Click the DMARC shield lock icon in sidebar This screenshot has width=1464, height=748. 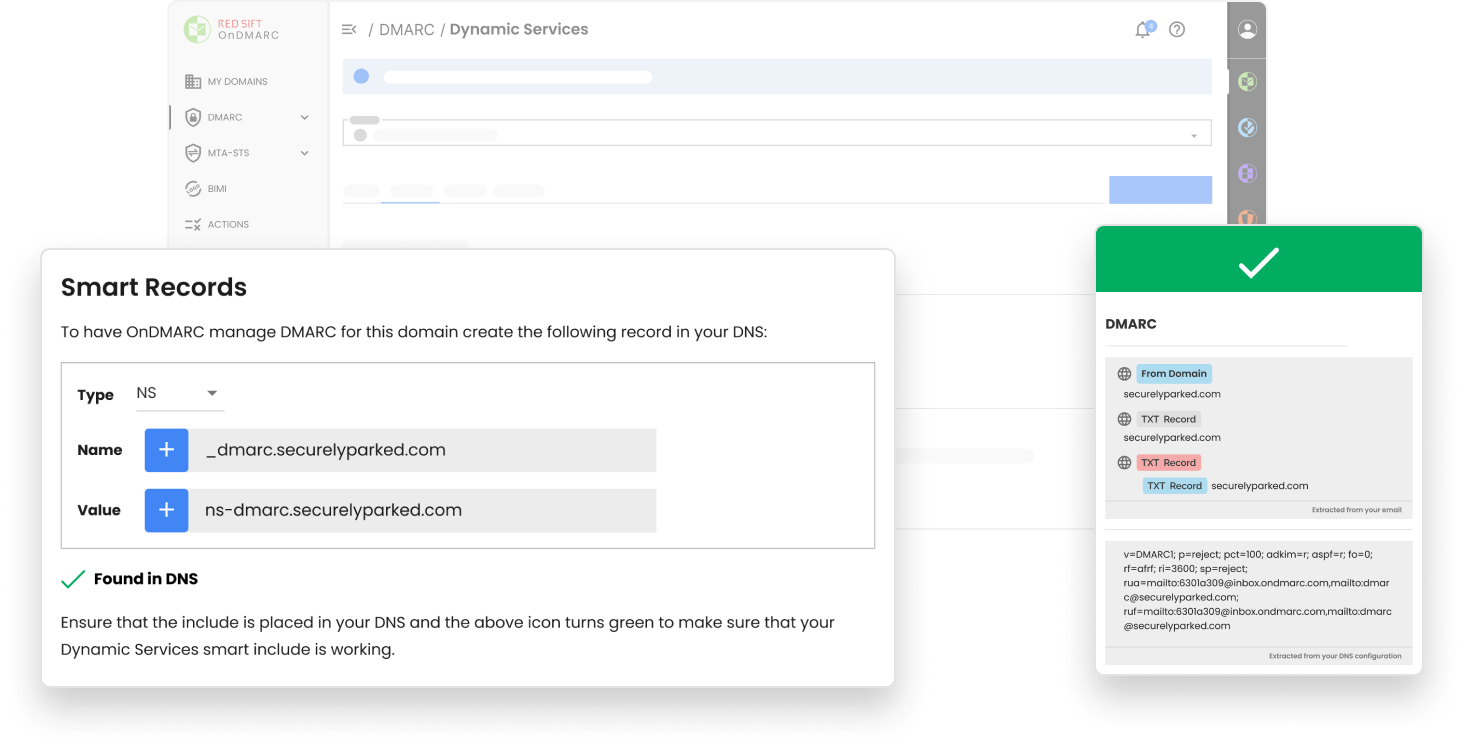coord(193,117)
